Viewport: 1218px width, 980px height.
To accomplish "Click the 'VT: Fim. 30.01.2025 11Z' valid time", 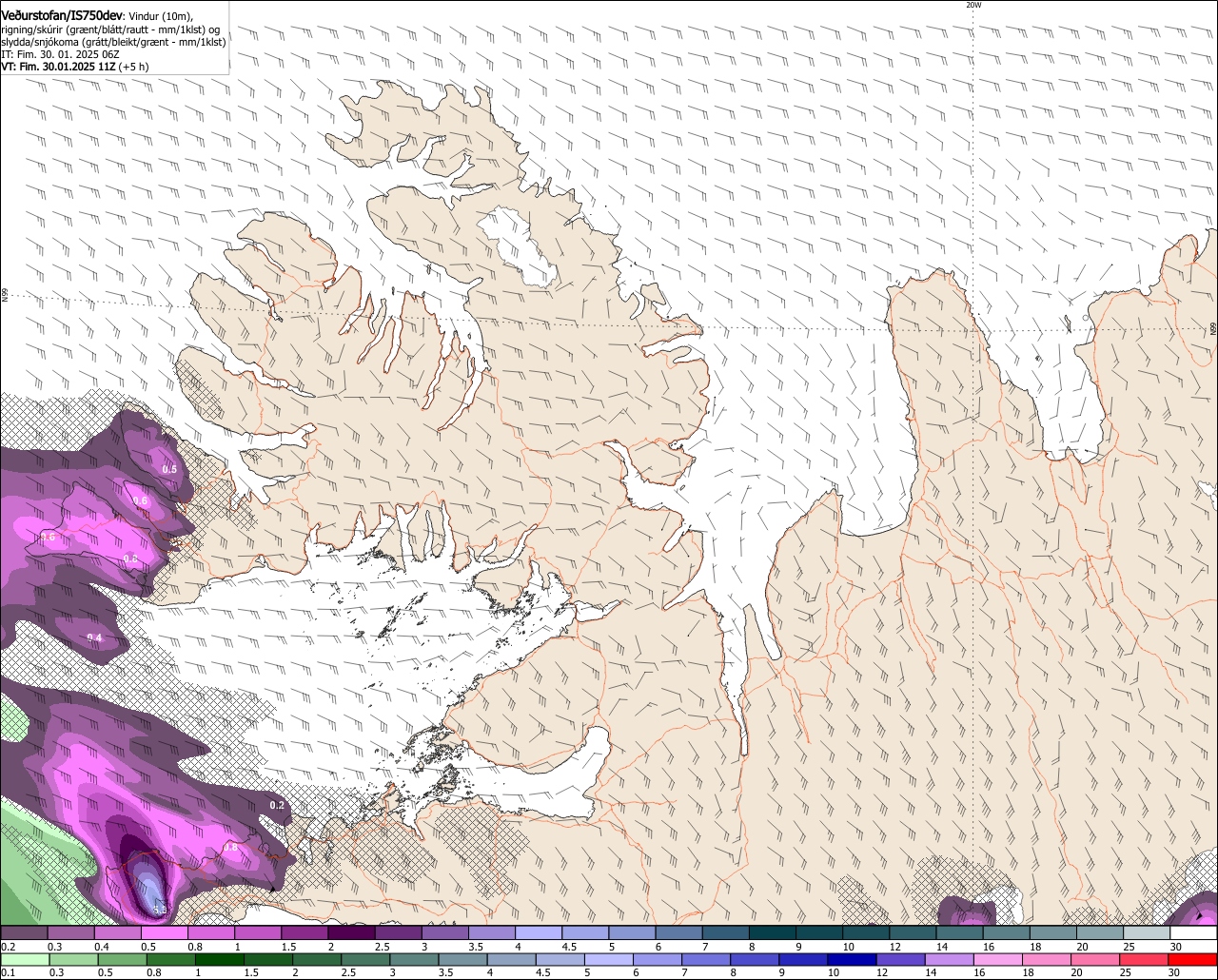I will pyautogui.click(x=58, y=67).
